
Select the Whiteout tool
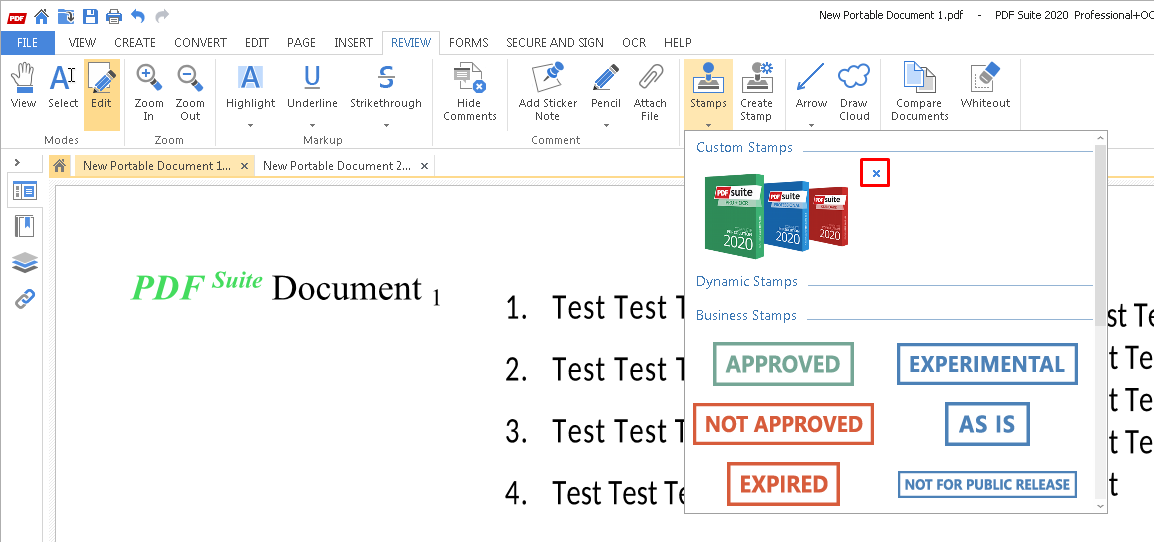coord(985,87)
